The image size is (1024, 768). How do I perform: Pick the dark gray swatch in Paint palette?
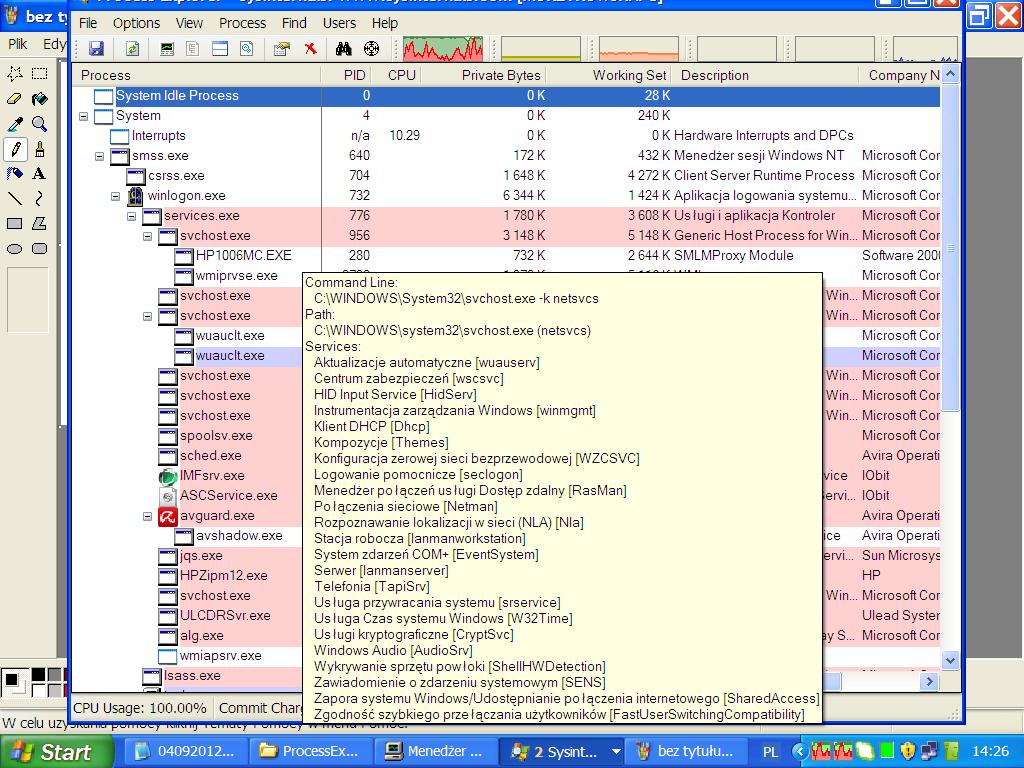tap(54, 675)
